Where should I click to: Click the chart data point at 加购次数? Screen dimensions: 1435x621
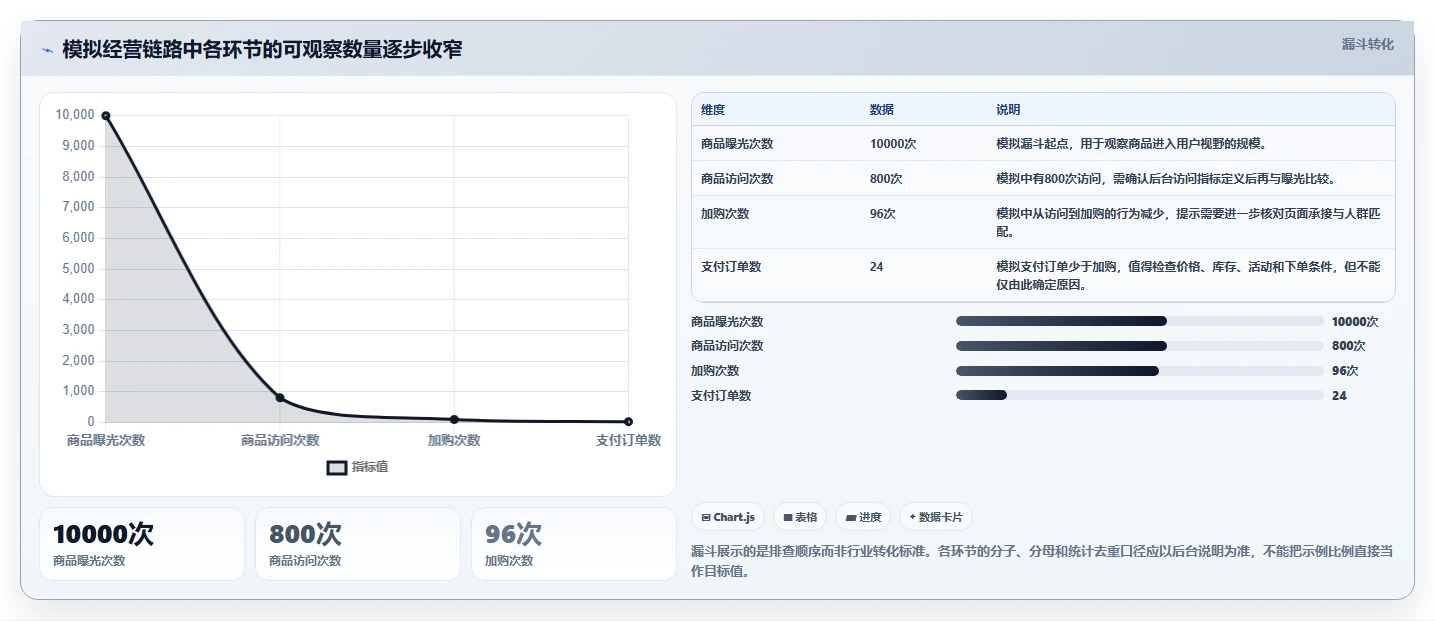tap(454, 419)
